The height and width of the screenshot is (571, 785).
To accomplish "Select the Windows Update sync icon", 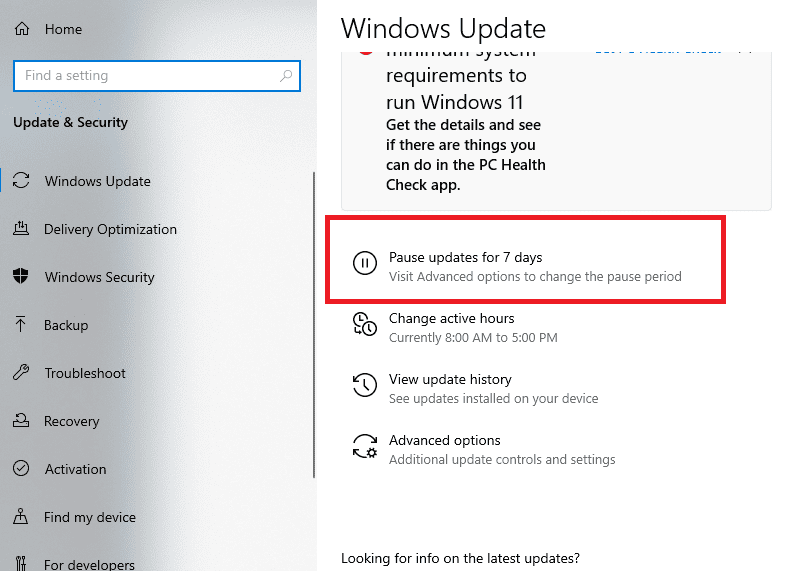I will [x=21, y=181].
